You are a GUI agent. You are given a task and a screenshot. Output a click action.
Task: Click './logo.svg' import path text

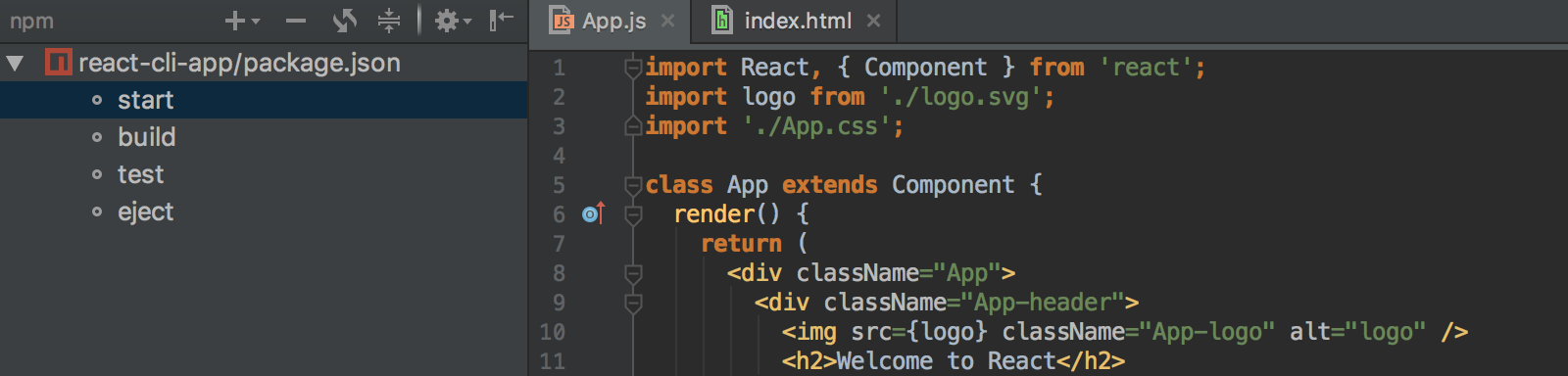pyautogui.click(x=960, y=97)
